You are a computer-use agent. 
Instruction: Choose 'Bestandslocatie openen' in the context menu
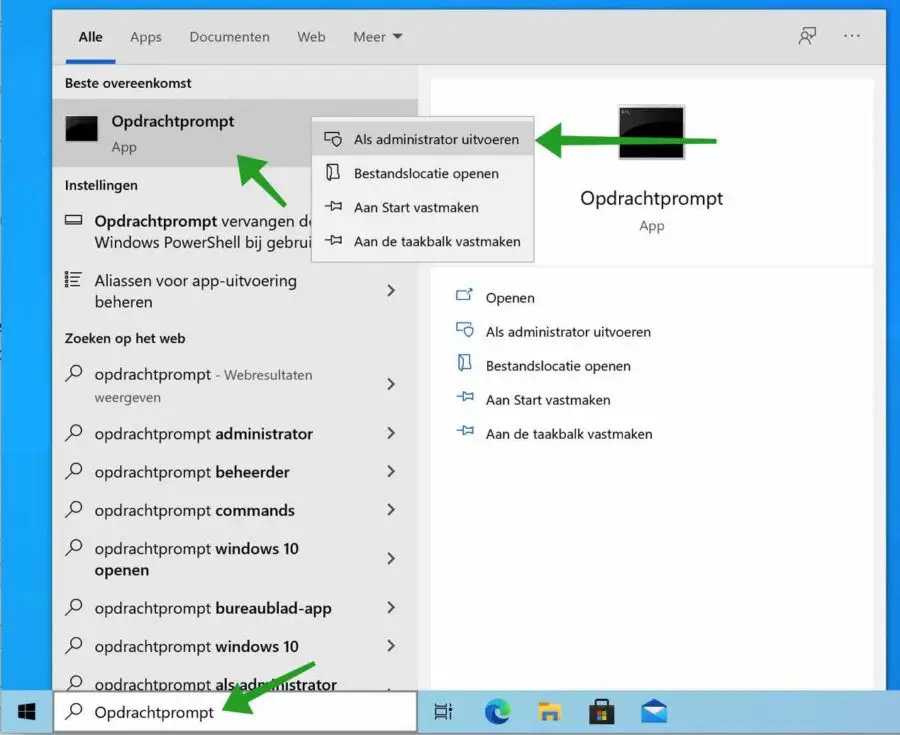[x=422, y=173]
